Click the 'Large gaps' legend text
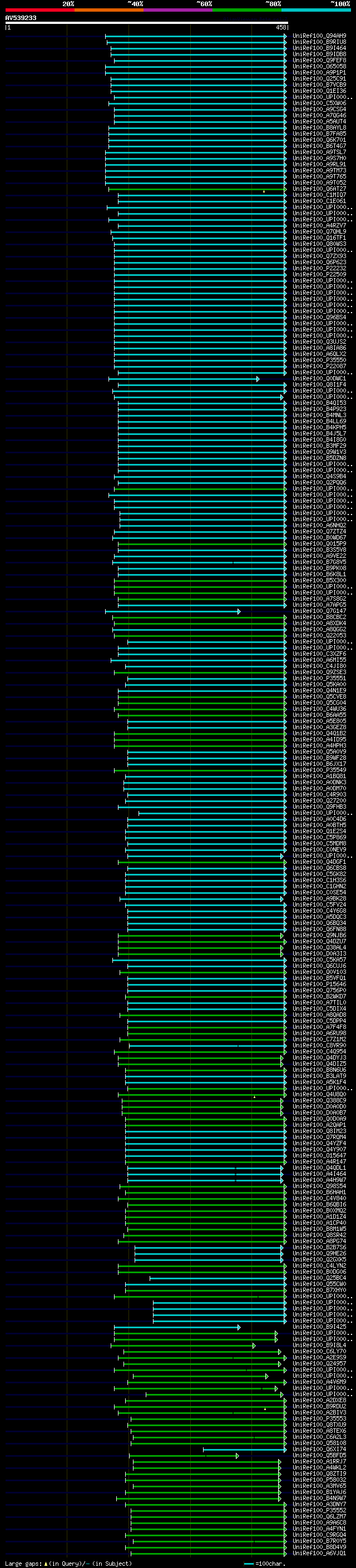The height and width of the screenshot is (1568, 356). tap(24, 1563)
